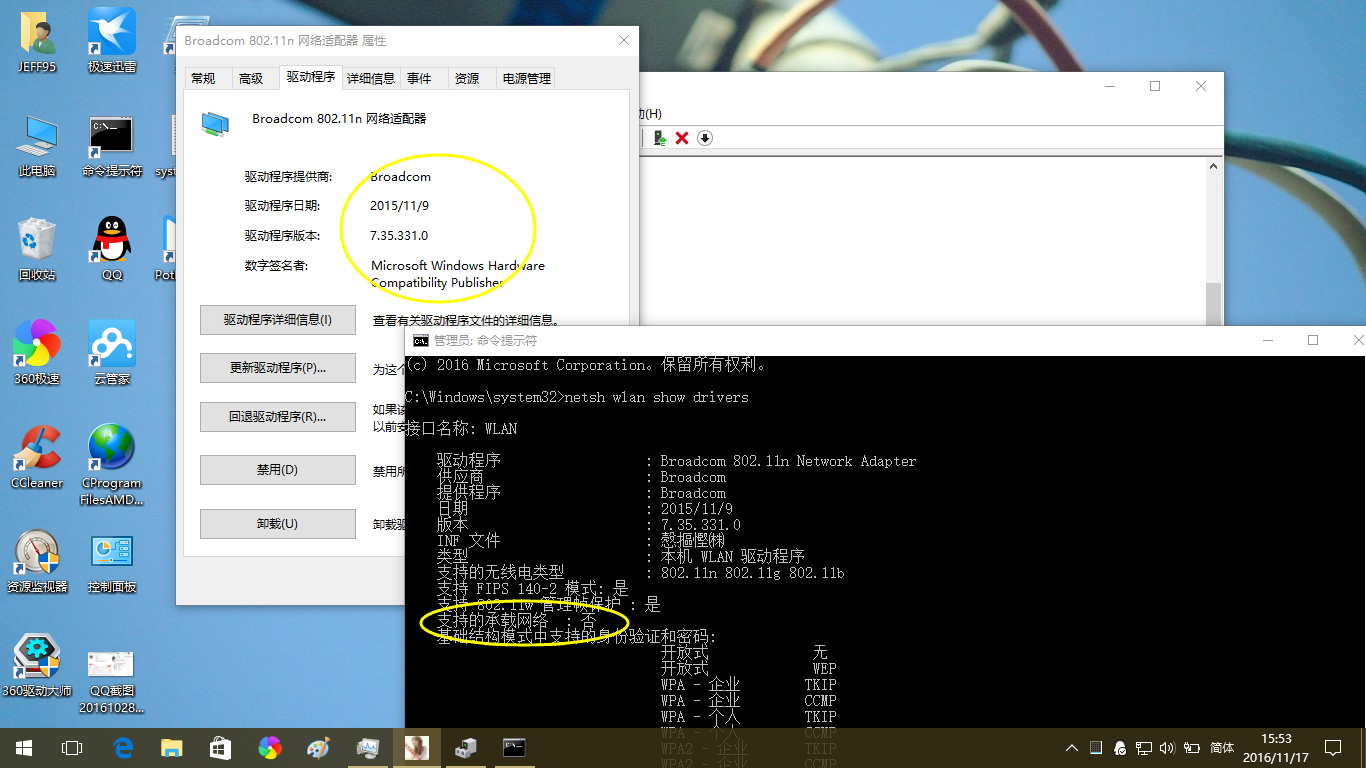Click the down-arrow update icon in Device Manager toolbar

point(705,138)
